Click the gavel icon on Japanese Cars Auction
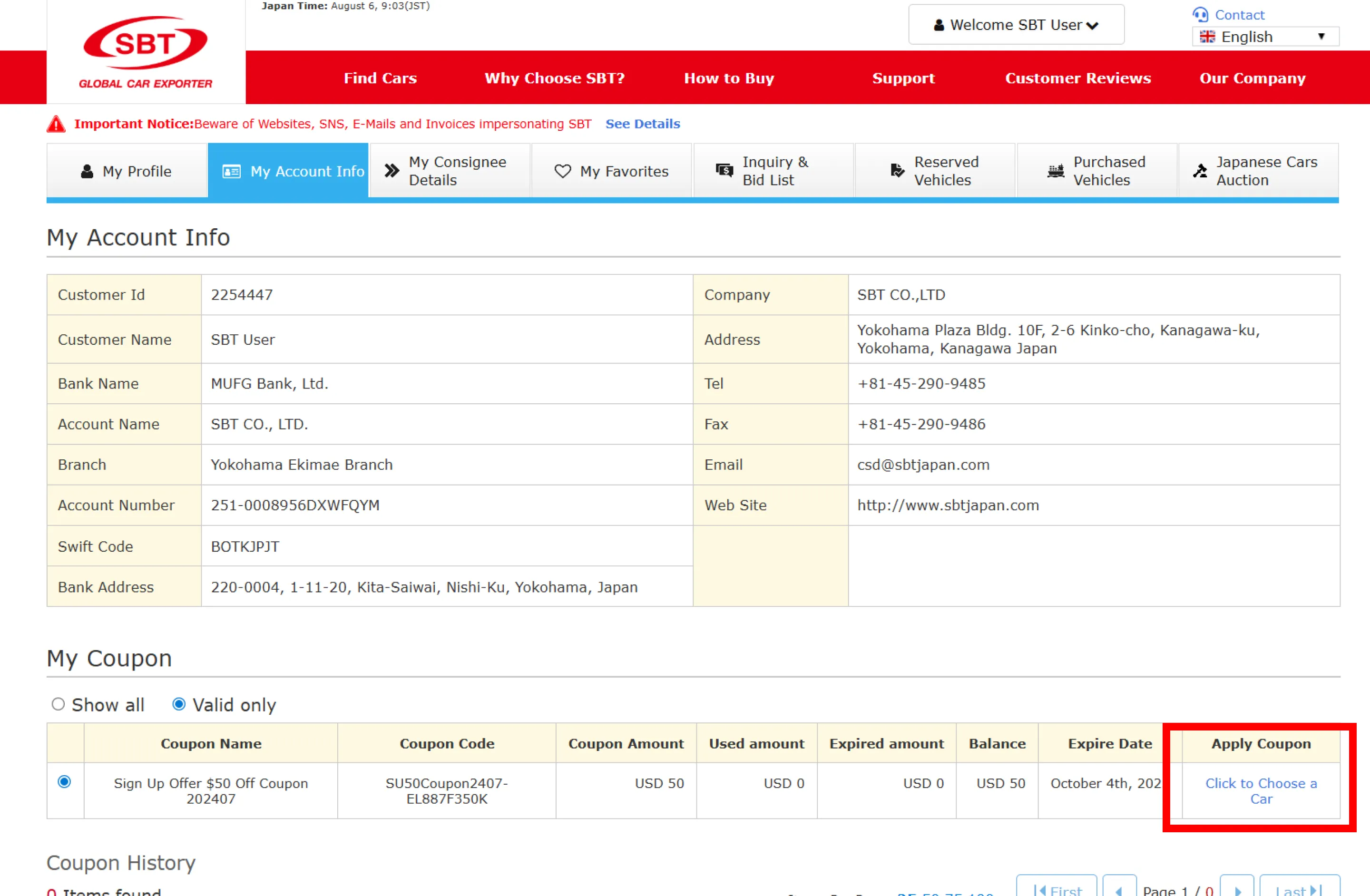Viewport: 1370px width, 896px height. point(1200,171)
